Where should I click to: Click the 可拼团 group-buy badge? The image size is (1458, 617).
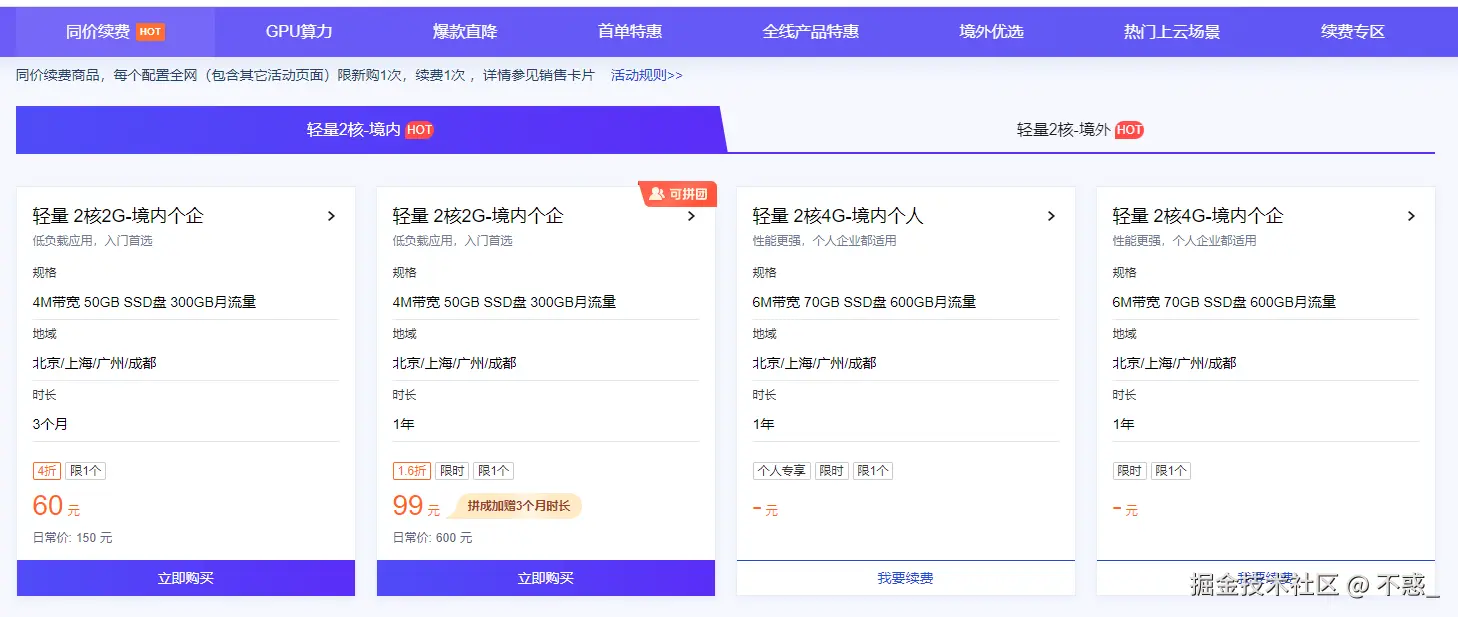pos(679,194)
